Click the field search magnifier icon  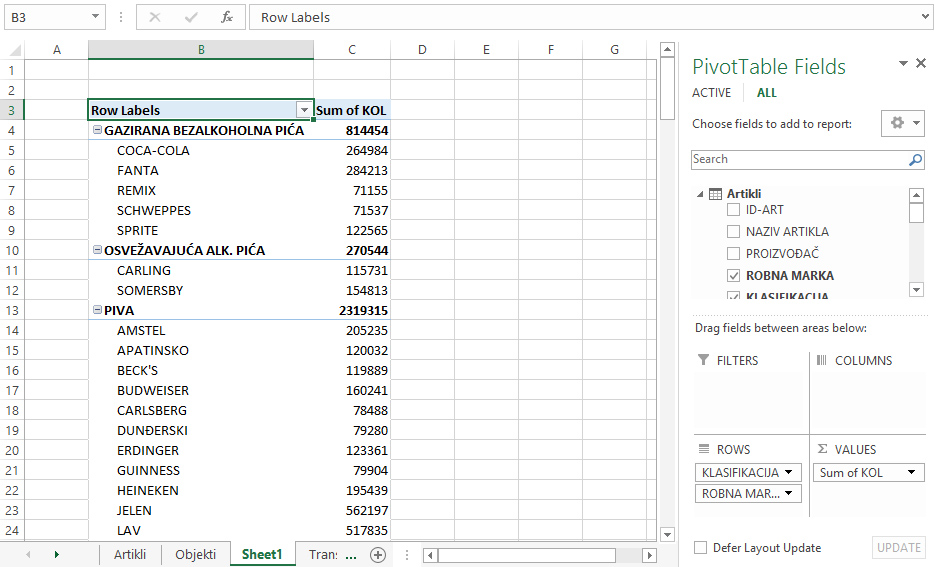[915, 159]
